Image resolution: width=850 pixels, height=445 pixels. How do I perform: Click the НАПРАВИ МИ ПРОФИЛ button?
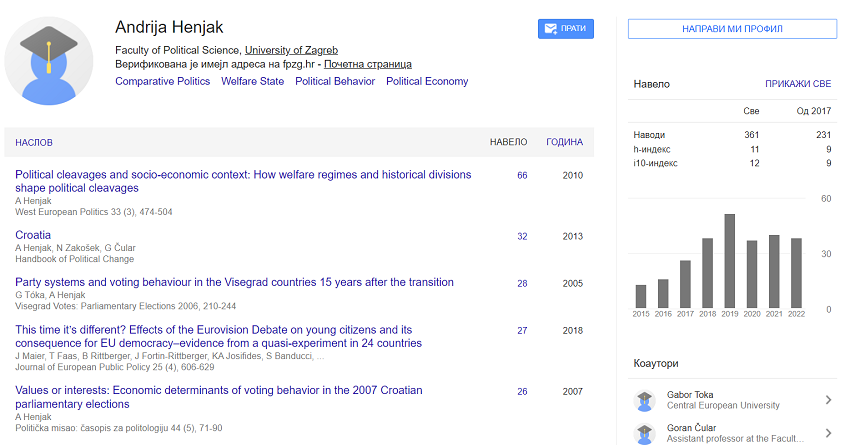pyautogui.click(x=732, y=29)
